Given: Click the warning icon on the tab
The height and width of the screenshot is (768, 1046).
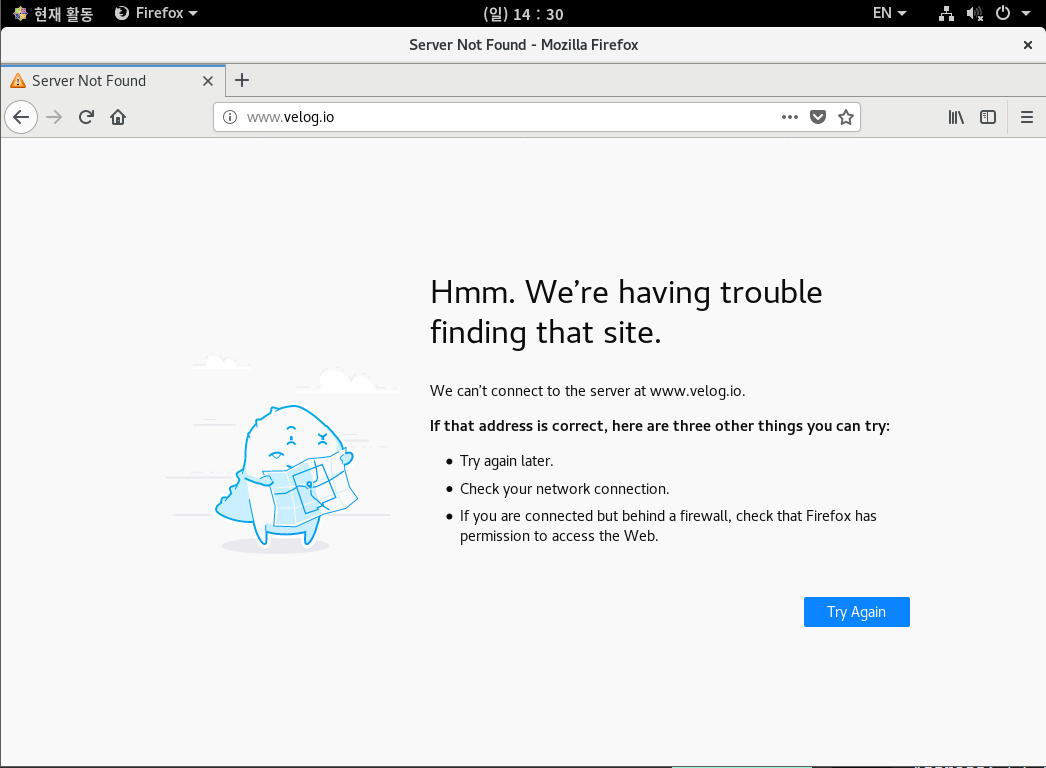Looking at the screenshot, I should coord(18,81).
